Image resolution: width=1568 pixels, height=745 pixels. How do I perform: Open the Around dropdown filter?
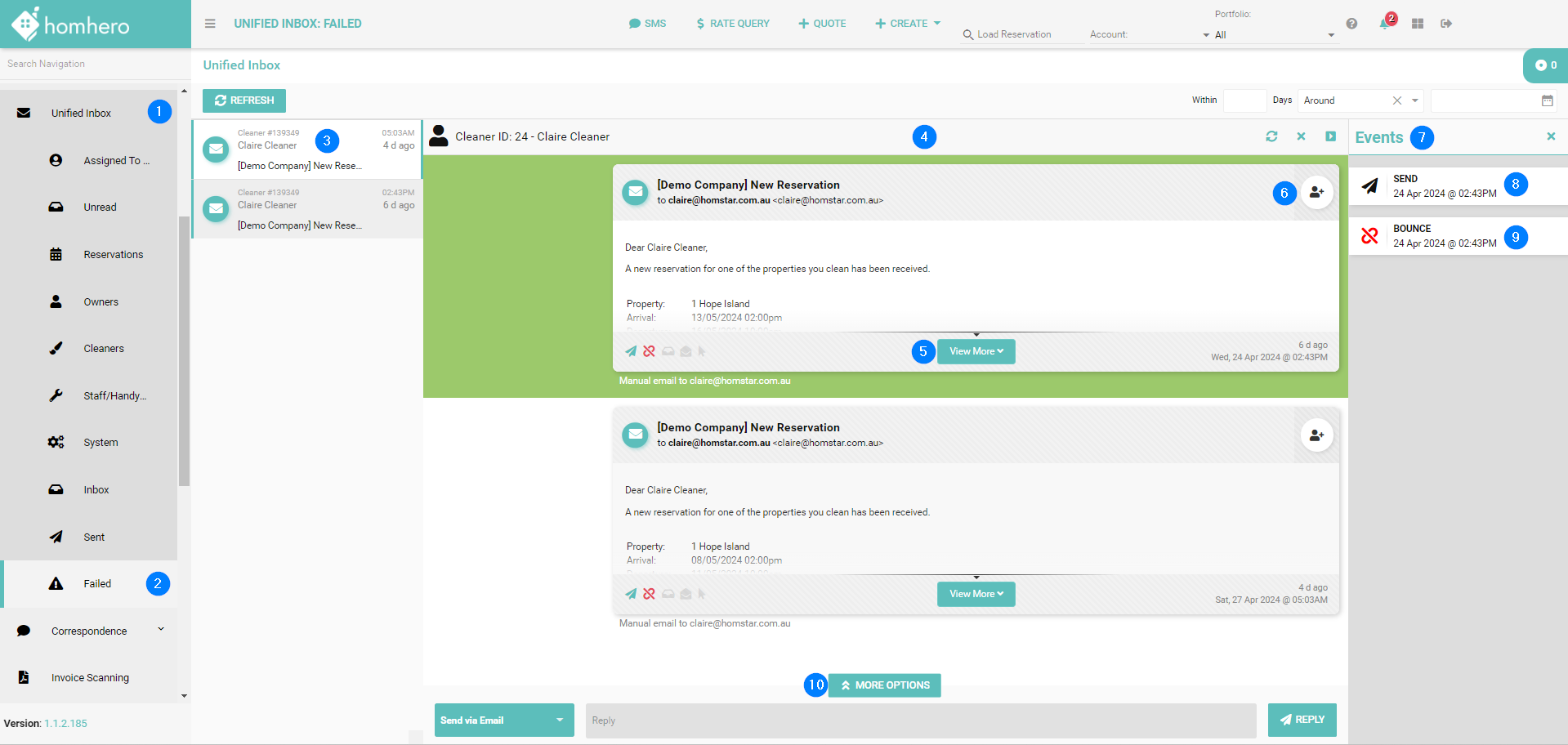point(1414,100)
